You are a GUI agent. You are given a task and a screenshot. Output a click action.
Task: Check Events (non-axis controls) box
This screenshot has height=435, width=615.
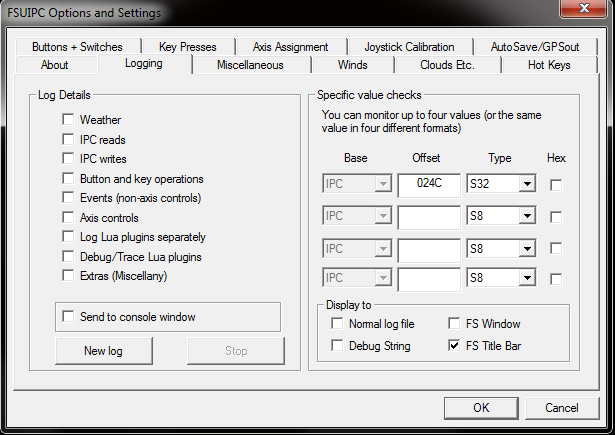(68, 197)
